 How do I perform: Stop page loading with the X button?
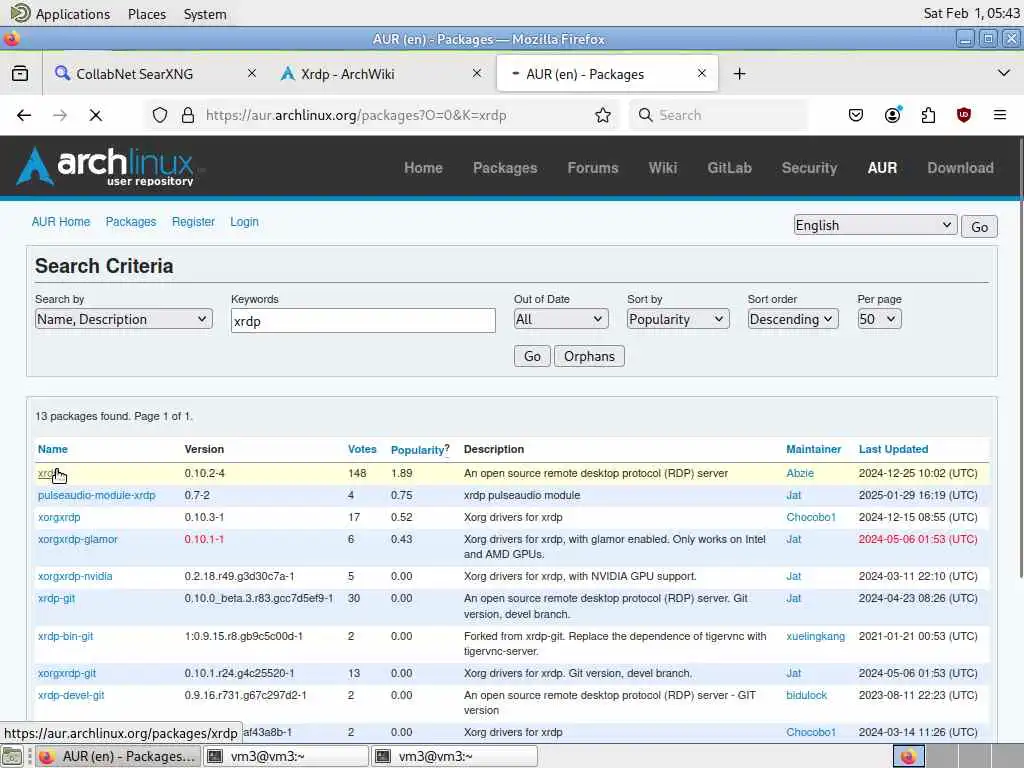[x=95, y=116]
